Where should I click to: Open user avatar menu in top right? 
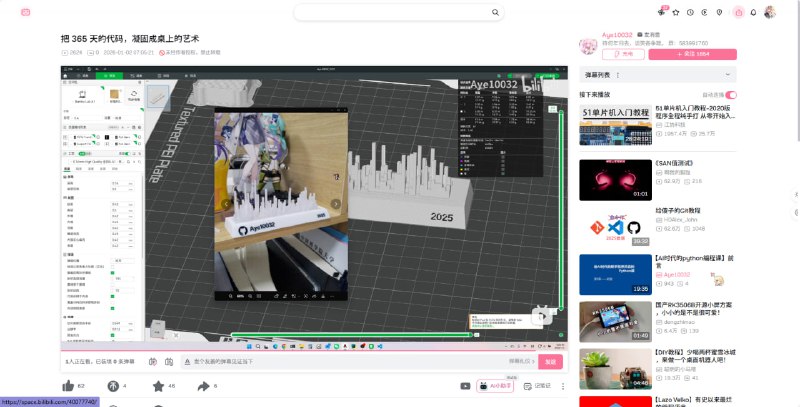point(770,12)
